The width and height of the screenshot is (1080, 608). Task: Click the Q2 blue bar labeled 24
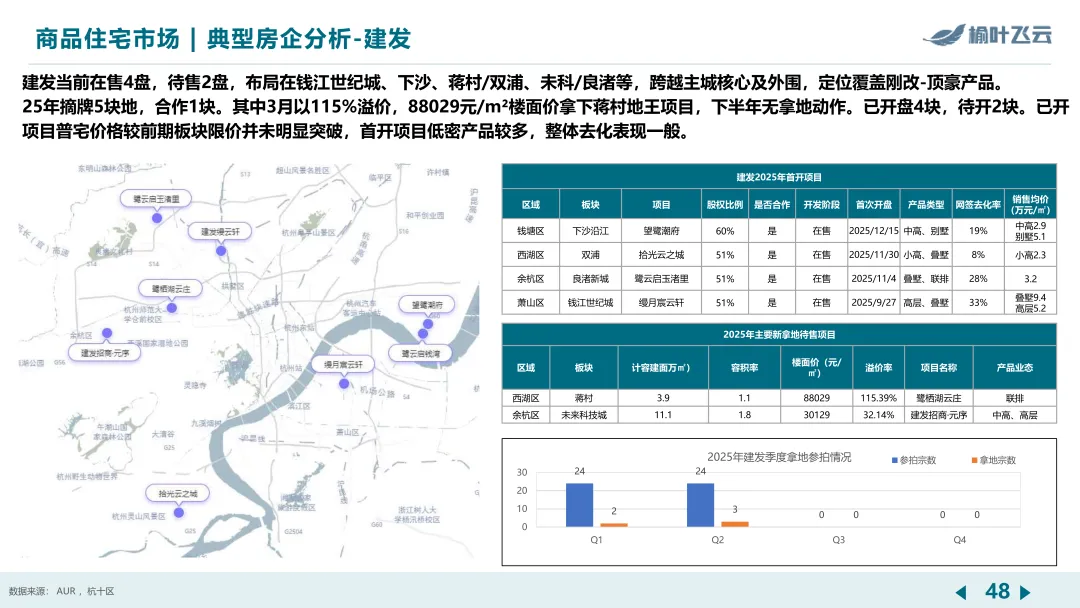pyautogui.click(x=700, y=505)
